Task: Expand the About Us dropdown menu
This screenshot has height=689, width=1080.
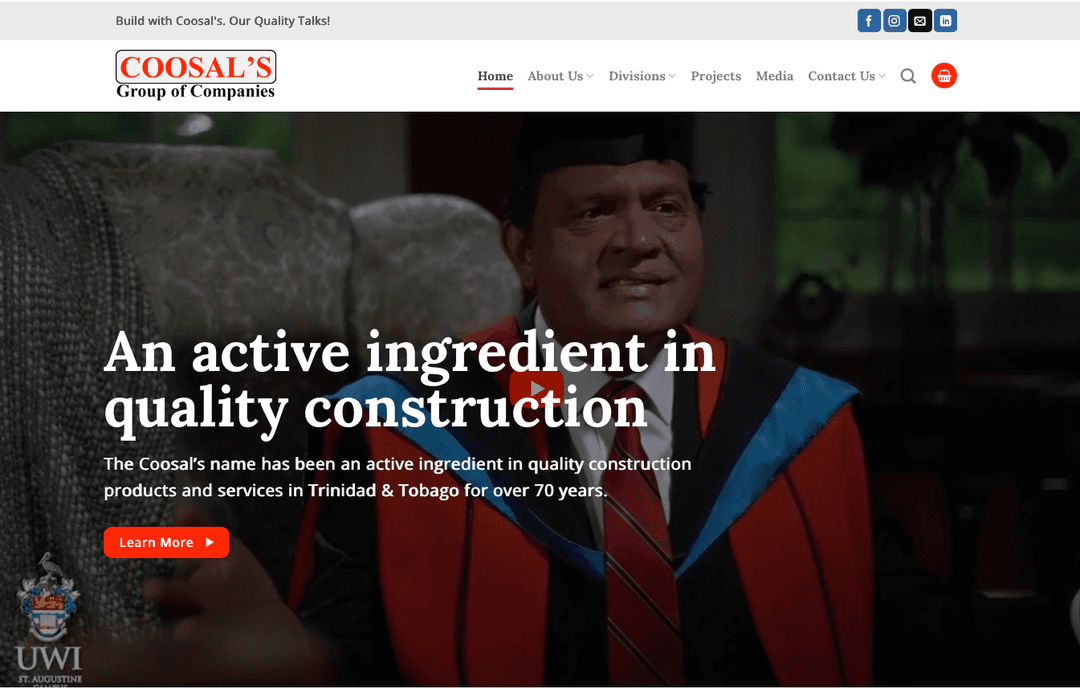Action: click(x=560, y=76)
